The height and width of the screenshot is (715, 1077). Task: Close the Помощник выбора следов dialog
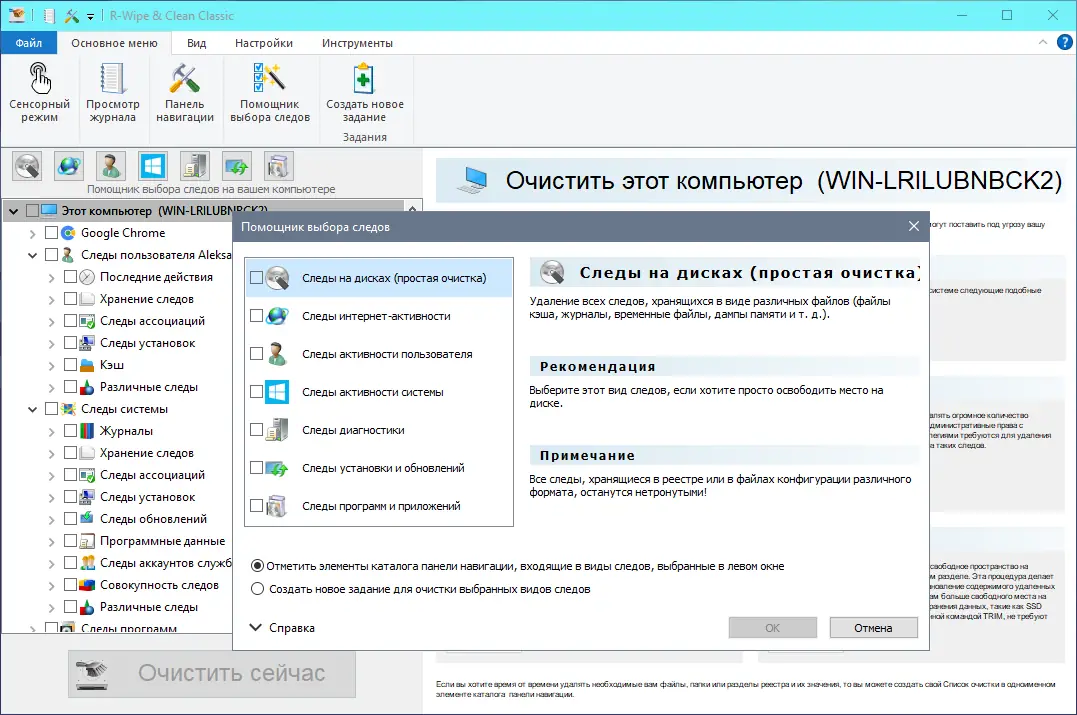pos(914,226)
